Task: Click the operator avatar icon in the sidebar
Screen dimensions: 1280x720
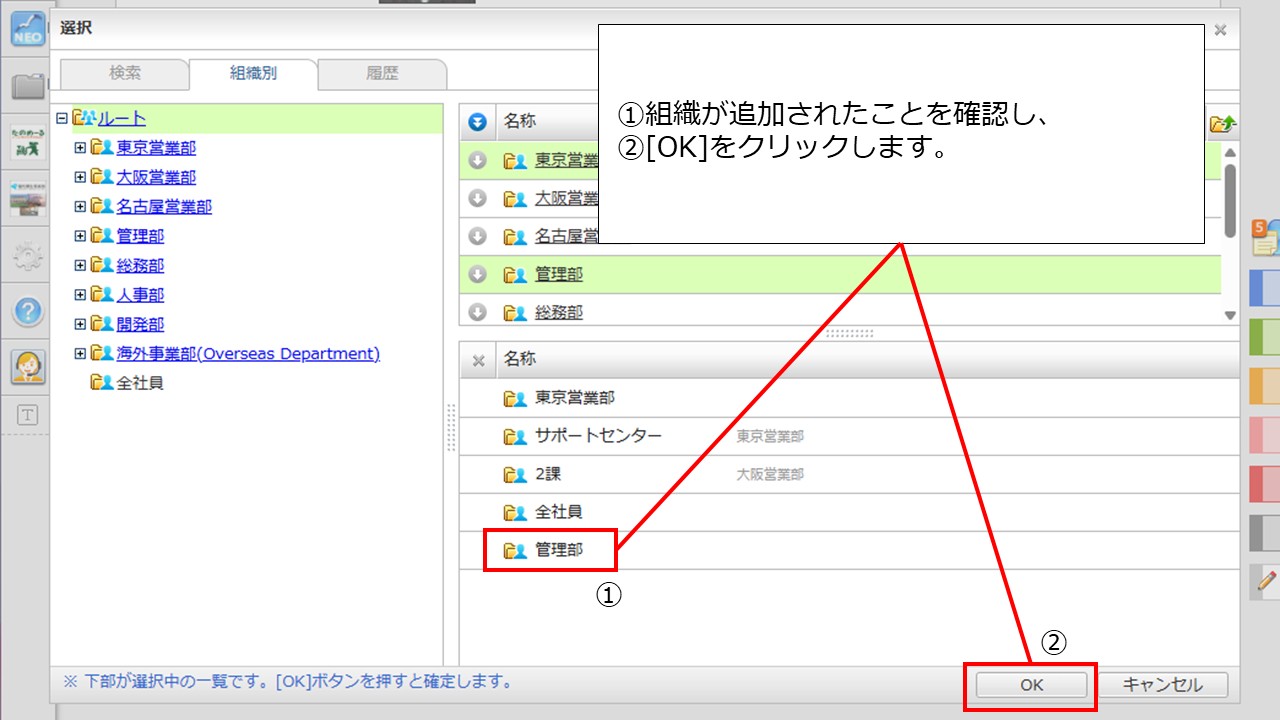Action: [28, 366]
